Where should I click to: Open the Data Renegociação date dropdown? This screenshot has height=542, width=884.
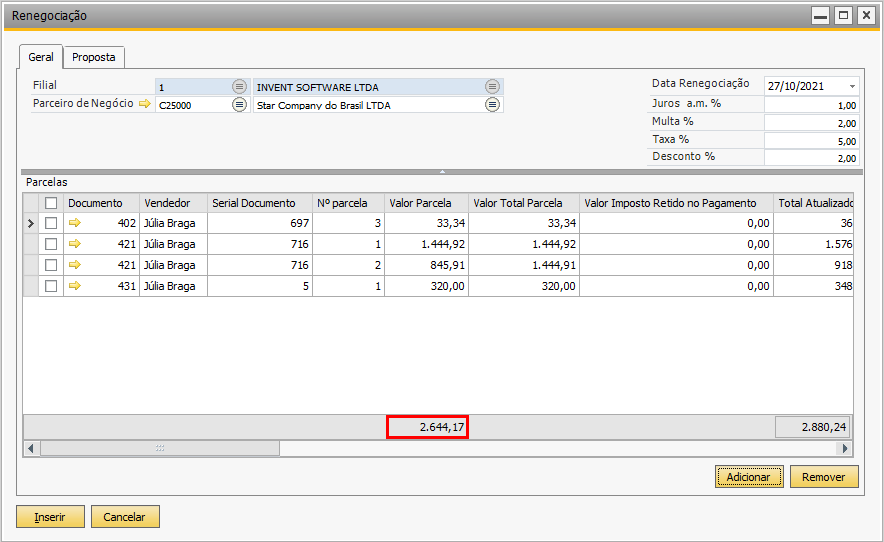point(852,86)
